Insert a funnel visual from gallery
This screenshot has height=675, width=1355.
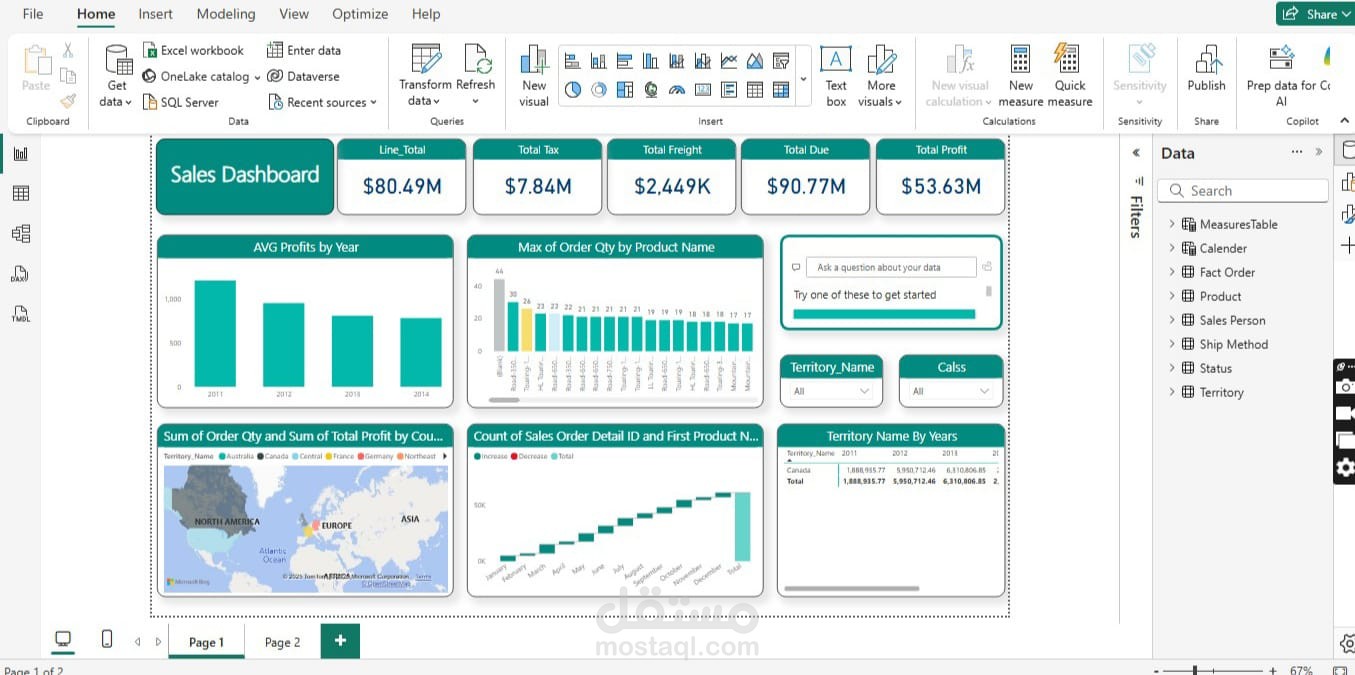click(781, 61)
